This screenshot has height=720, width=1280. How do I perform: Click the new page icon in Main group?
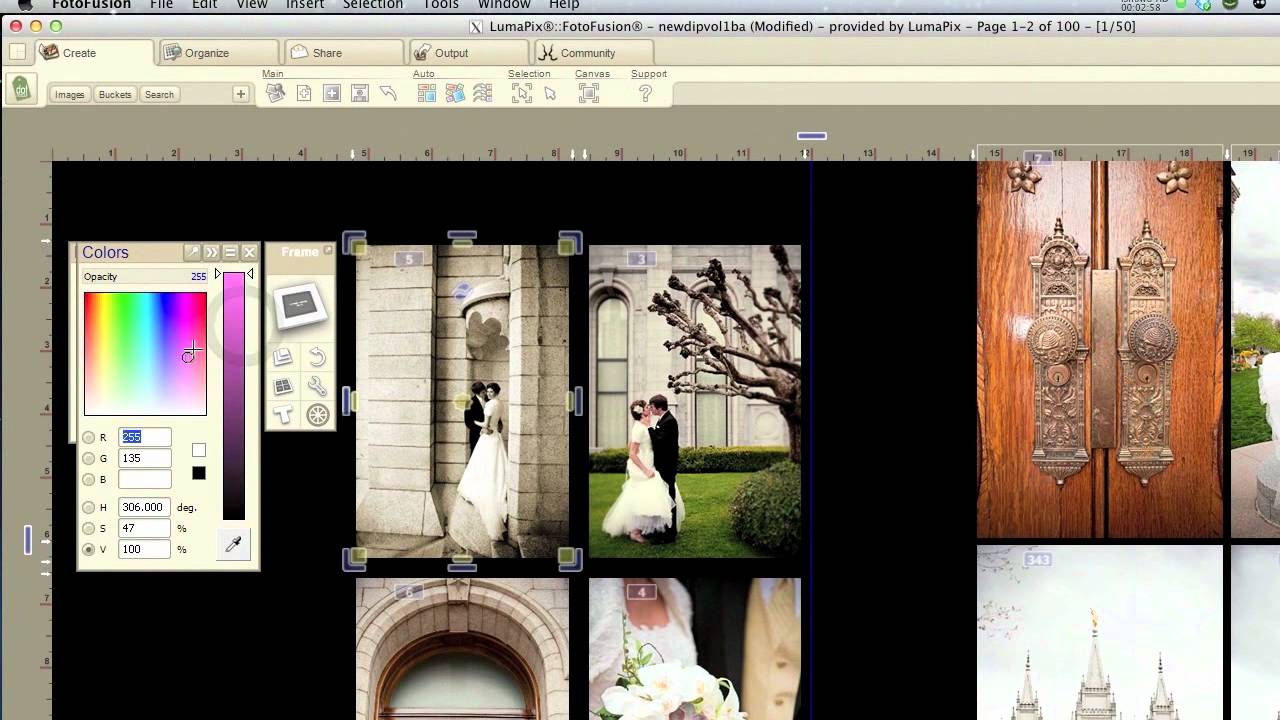click(304, 93)
